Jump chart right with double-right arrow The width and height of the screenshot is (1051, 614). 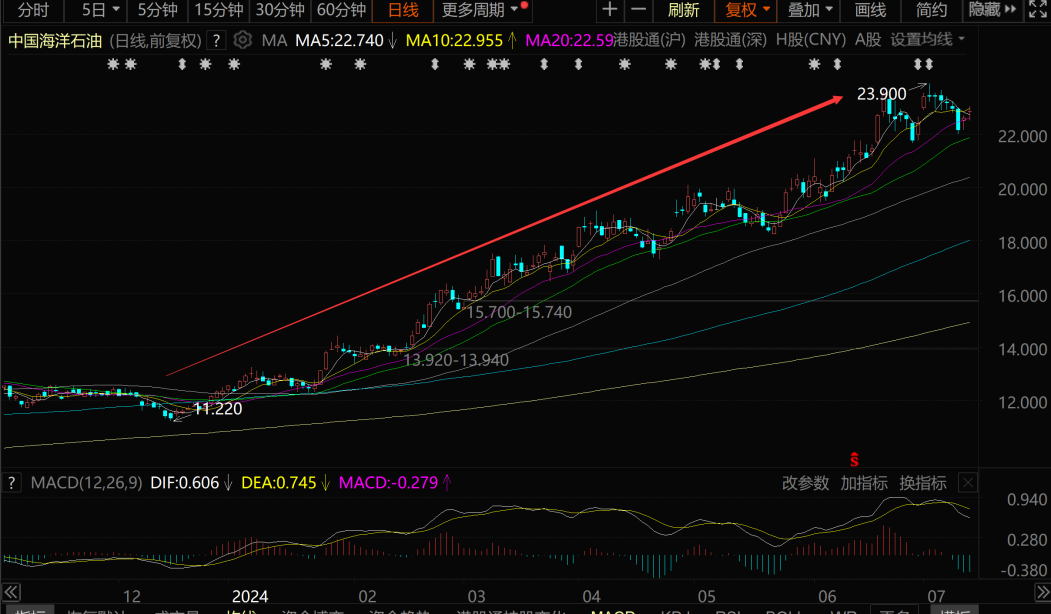pos(1042,592)
